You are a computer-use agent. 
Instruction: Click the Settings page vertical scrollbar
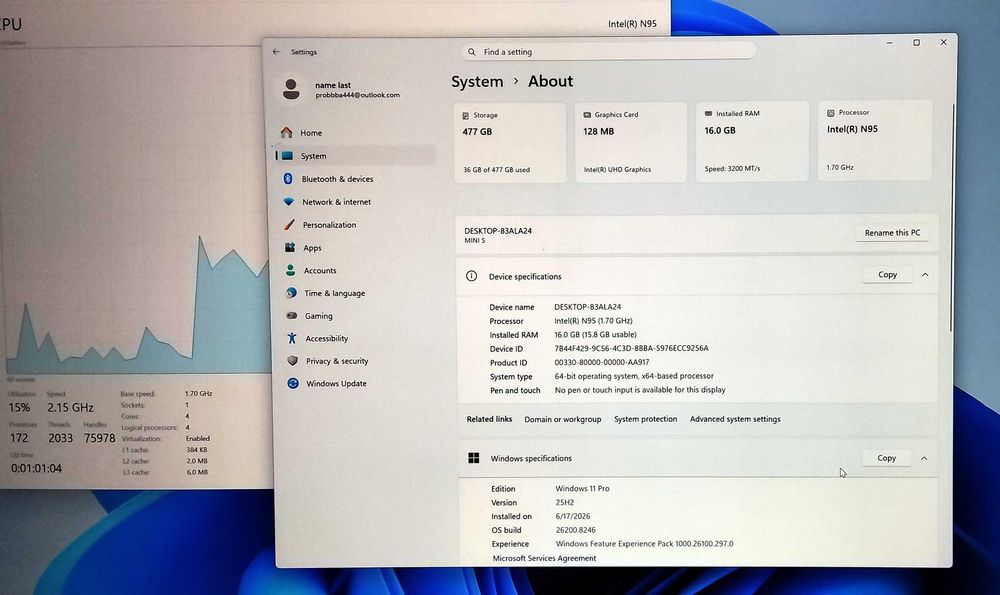(x=950, y=217)
